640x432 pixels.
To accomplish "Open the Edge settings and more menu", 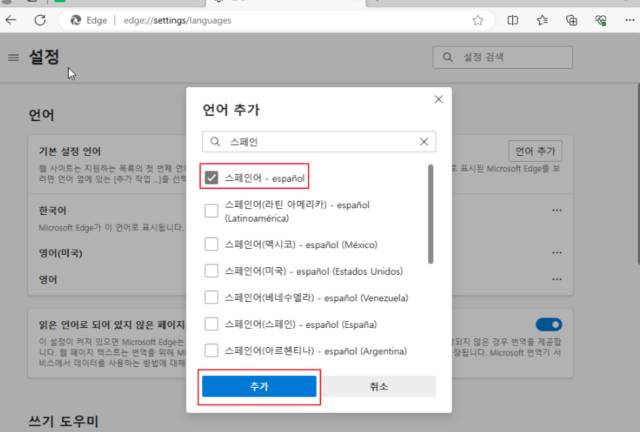I will pyautogui.click(x=630, y=20).
